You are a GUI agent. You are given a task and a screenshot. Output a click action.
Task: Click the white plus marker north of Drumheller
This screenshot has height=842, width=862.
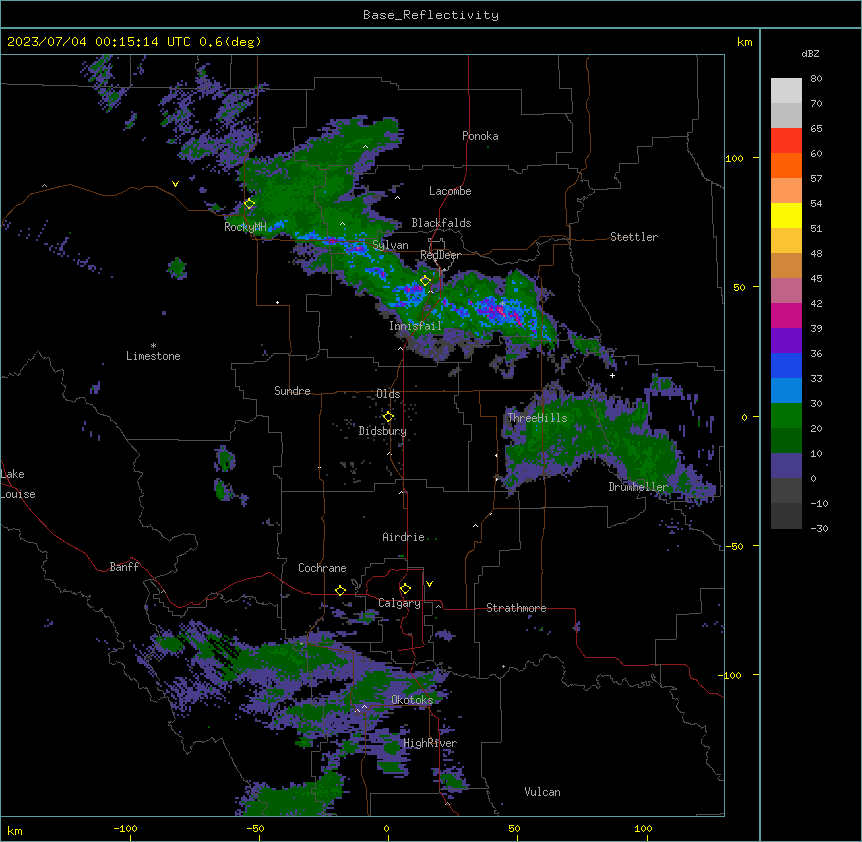(612, 375)
